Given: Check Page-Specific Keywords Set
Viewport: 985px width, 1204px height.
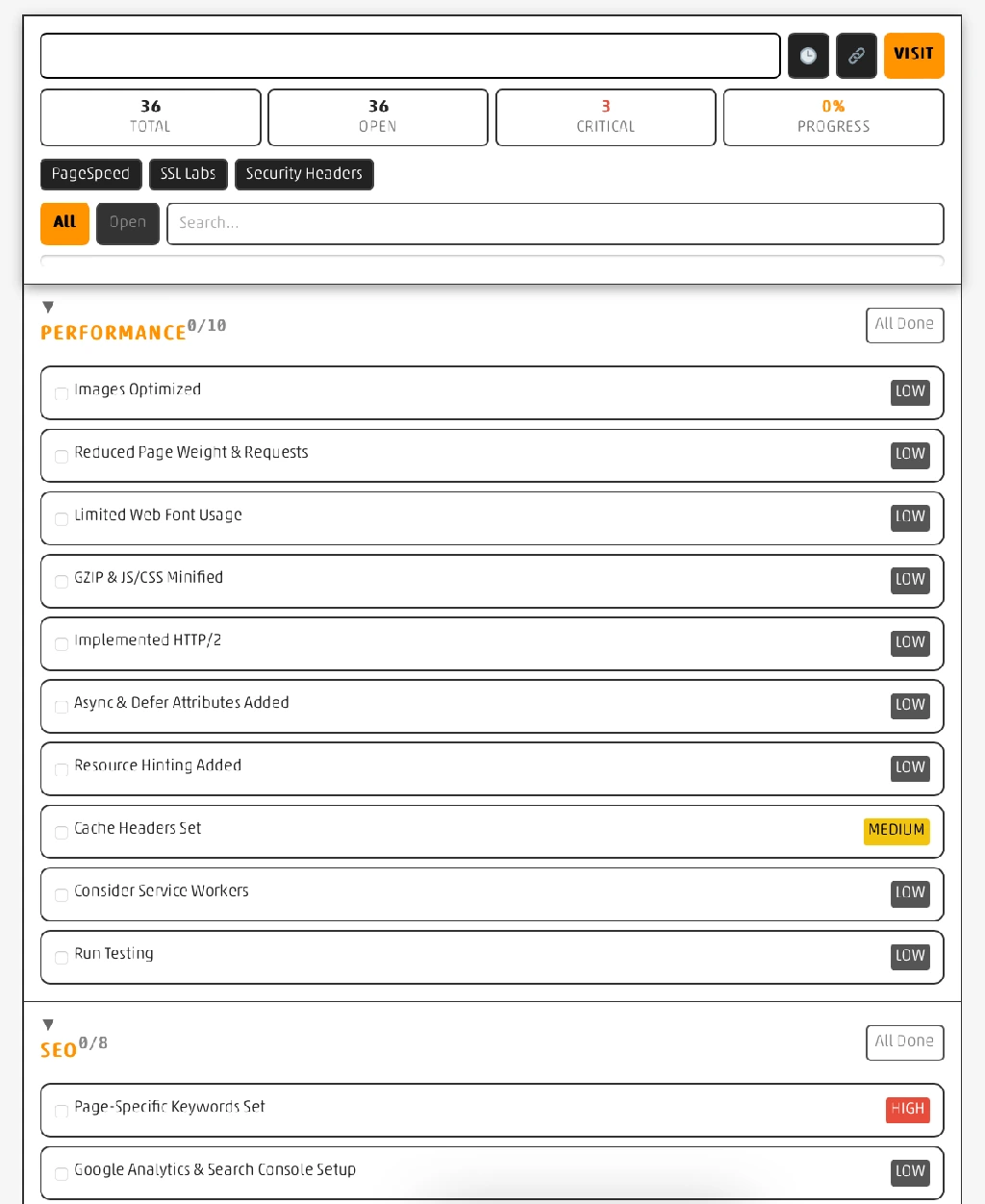Looking at the screenshot, I should point(61,1112).
